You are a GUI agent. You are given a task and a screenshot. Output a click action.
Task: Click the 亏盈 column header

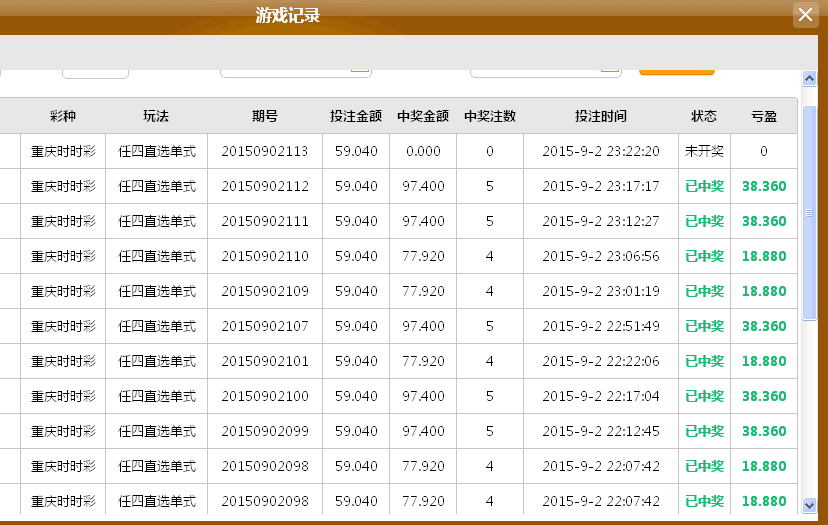(764, 116)
